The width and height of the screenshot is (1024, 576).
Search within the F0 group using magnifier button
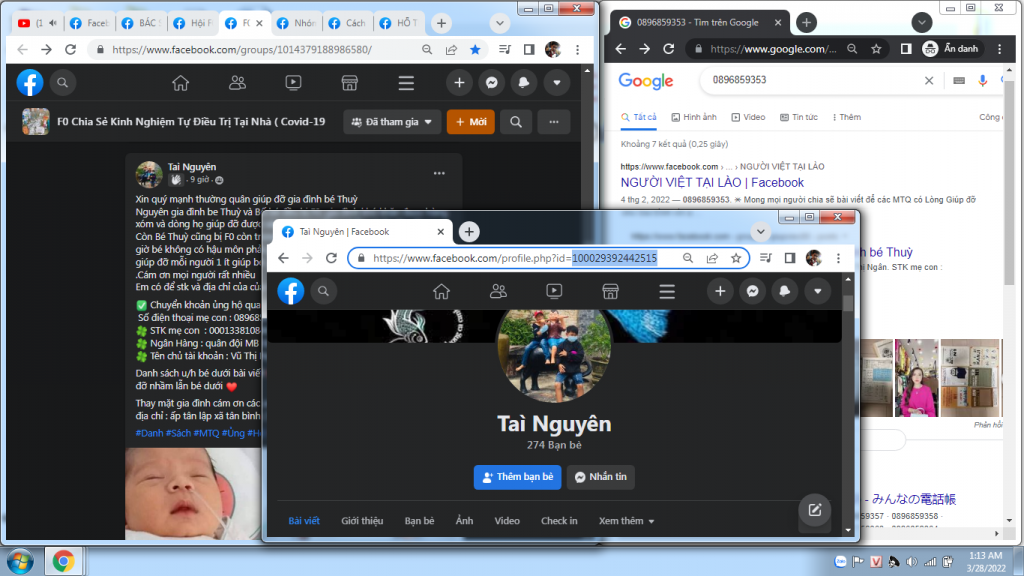[x=516, y=122]
